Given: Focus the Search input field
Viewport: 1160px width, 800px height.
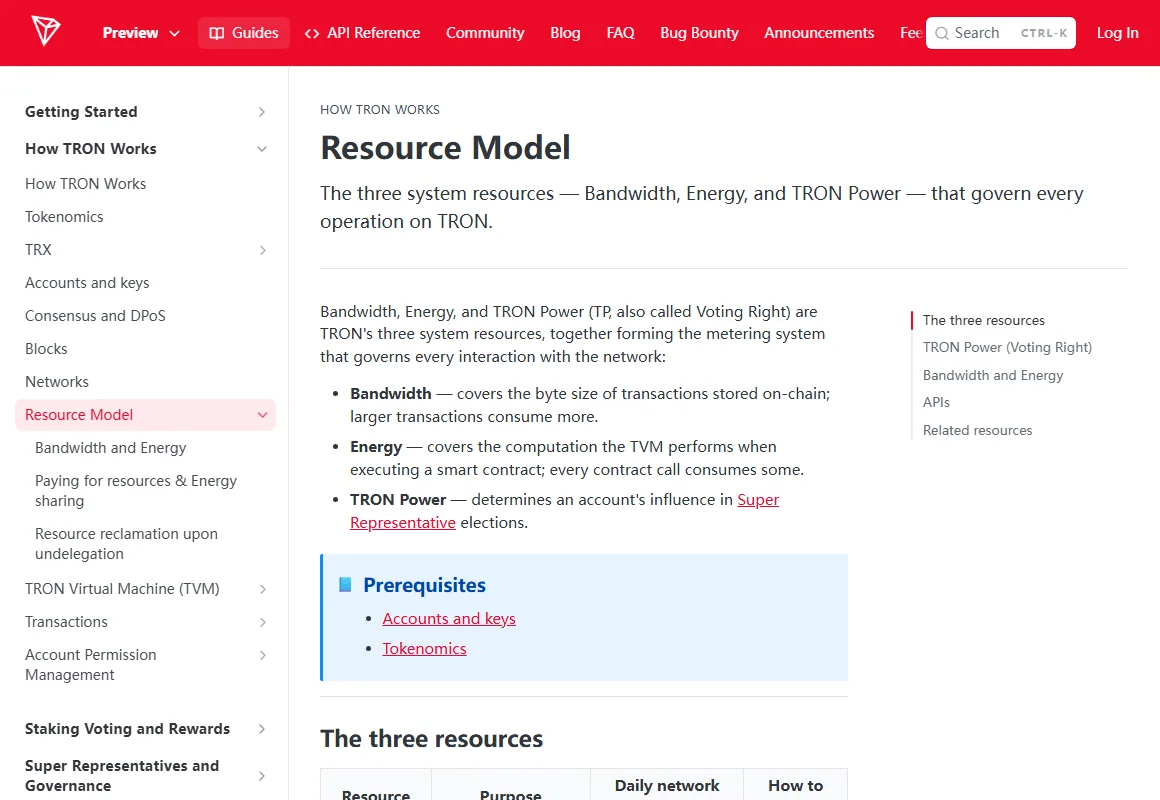Looking at the screenshot, I should point(1000,33).
